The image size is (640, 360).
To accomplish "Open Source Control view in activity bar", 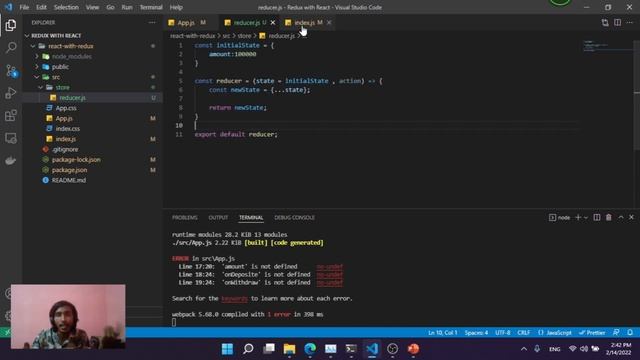I will 11,71.
